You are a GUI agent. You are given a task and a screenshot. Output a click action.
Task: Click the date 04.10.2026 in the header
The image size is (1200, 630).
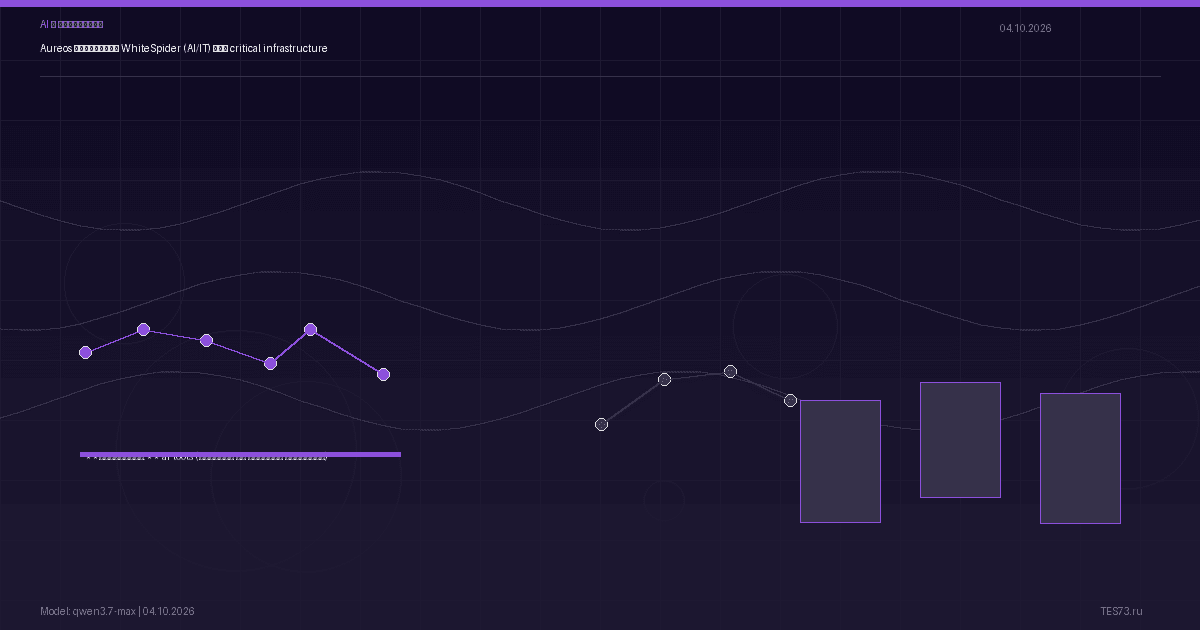[1025, 28]
